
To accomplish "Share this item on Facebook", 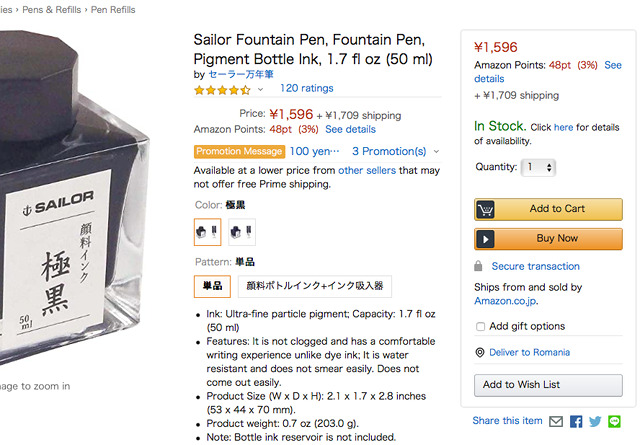I will coord(576,422).
